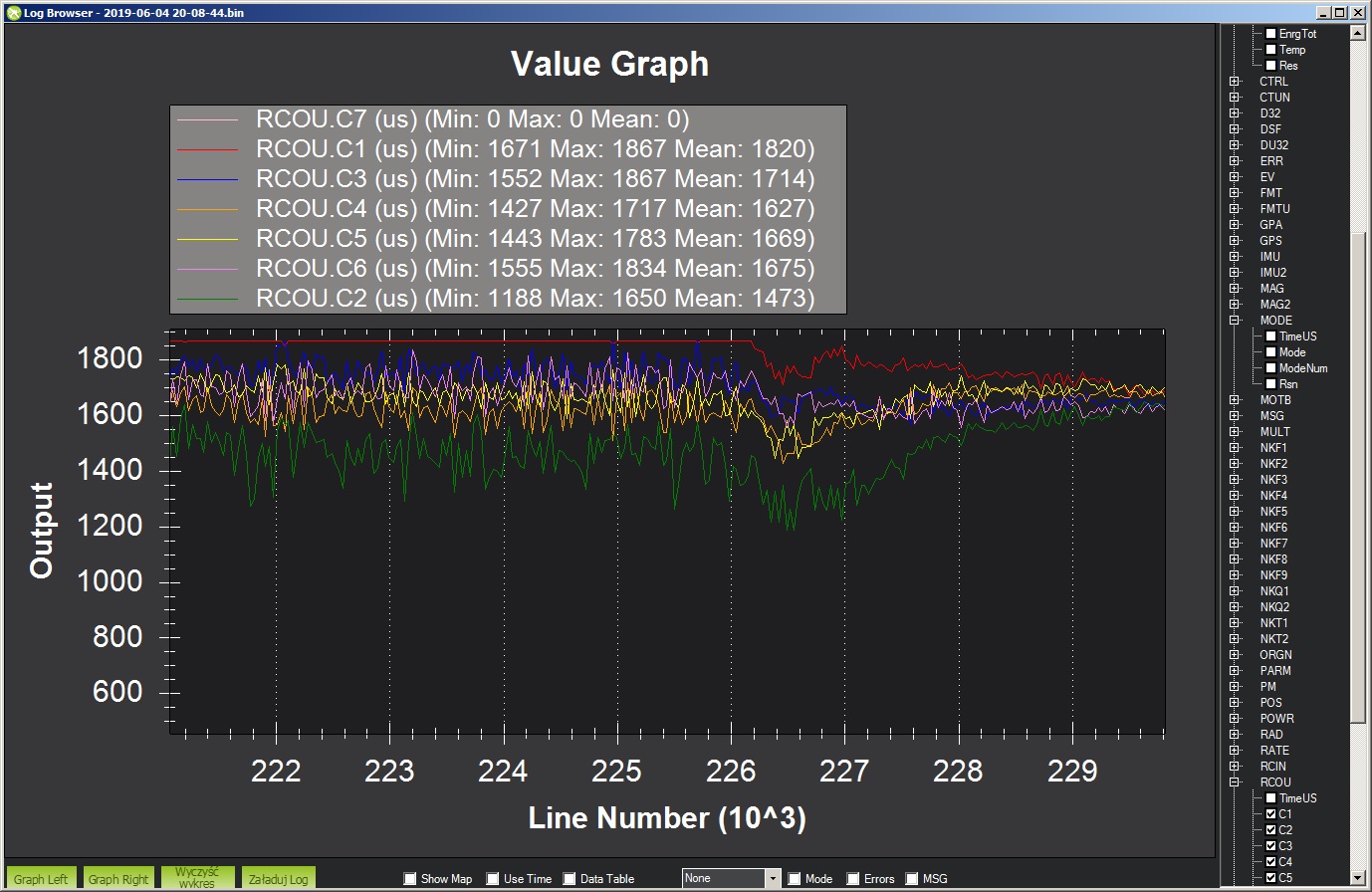Expand the NKF1 tree node

click(1235, 447)
